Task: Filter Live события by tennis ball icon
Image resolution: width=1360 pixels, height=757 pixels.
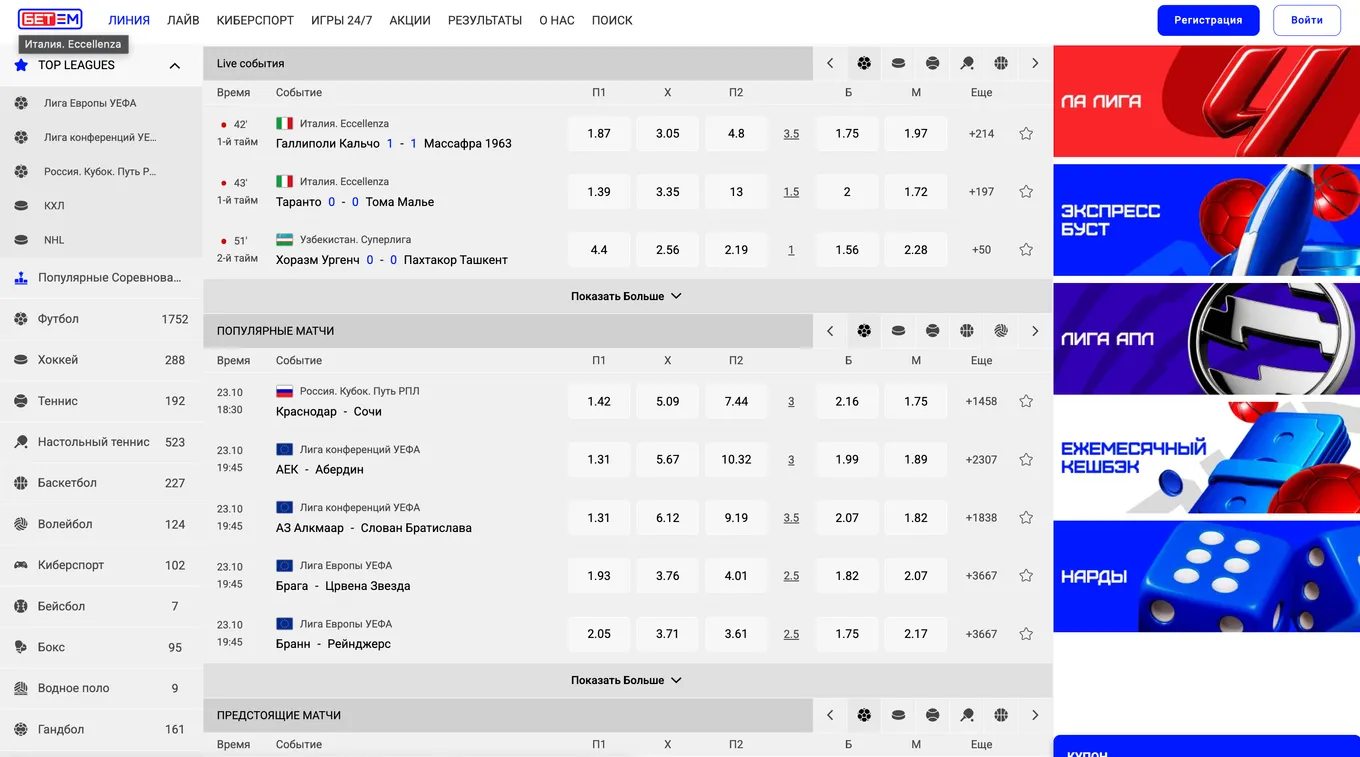Action: tap(932, 63)
